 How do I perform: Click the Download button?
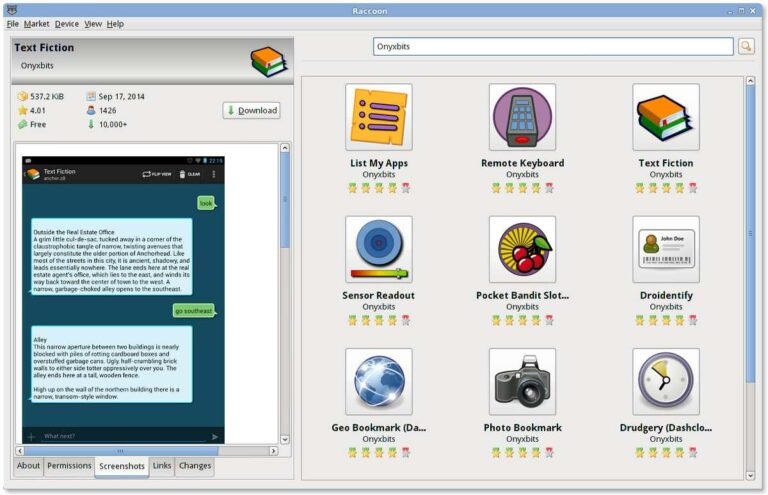(252, 110)
